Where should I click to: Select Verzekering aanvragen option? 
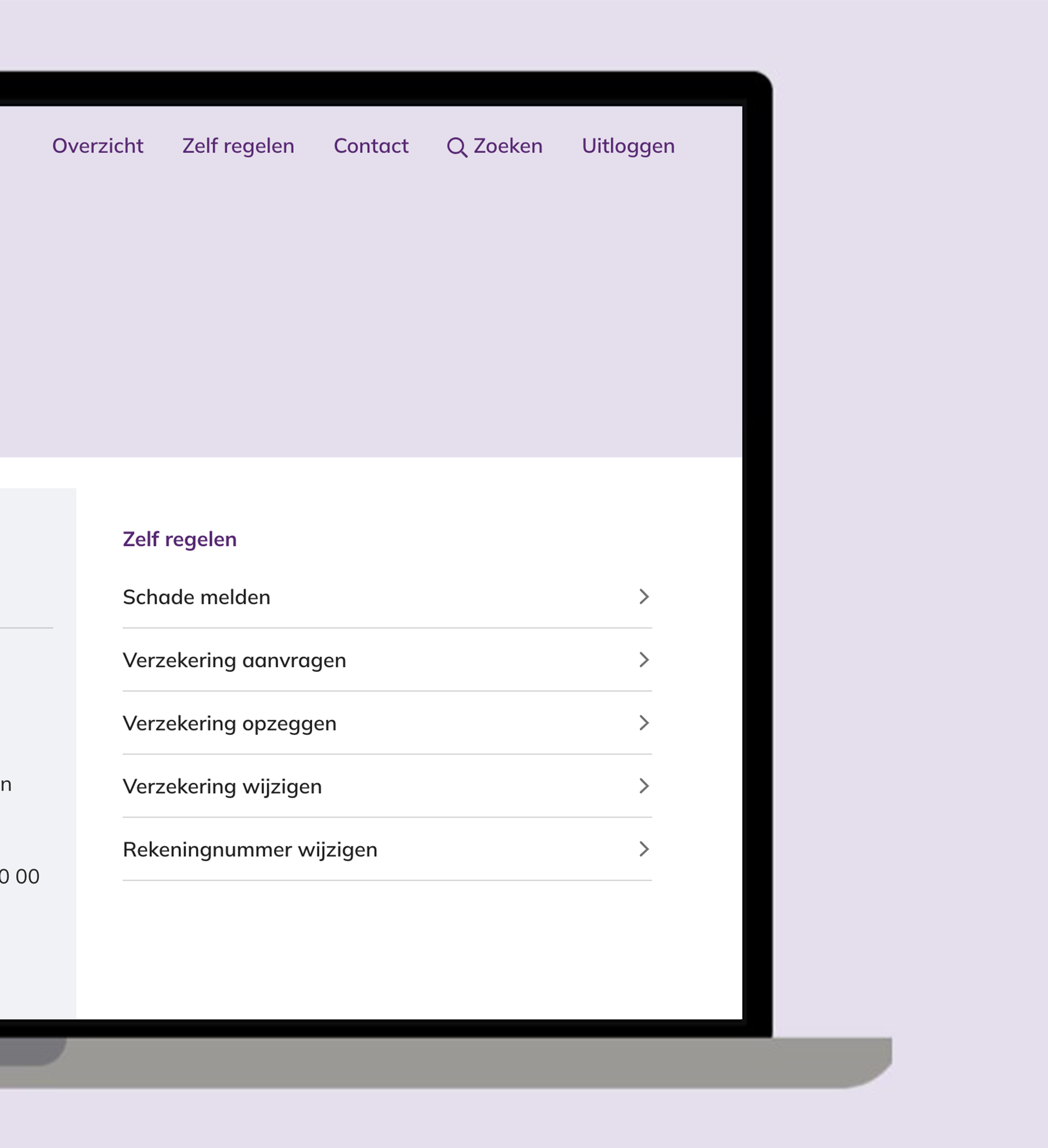tap(234, 660)
